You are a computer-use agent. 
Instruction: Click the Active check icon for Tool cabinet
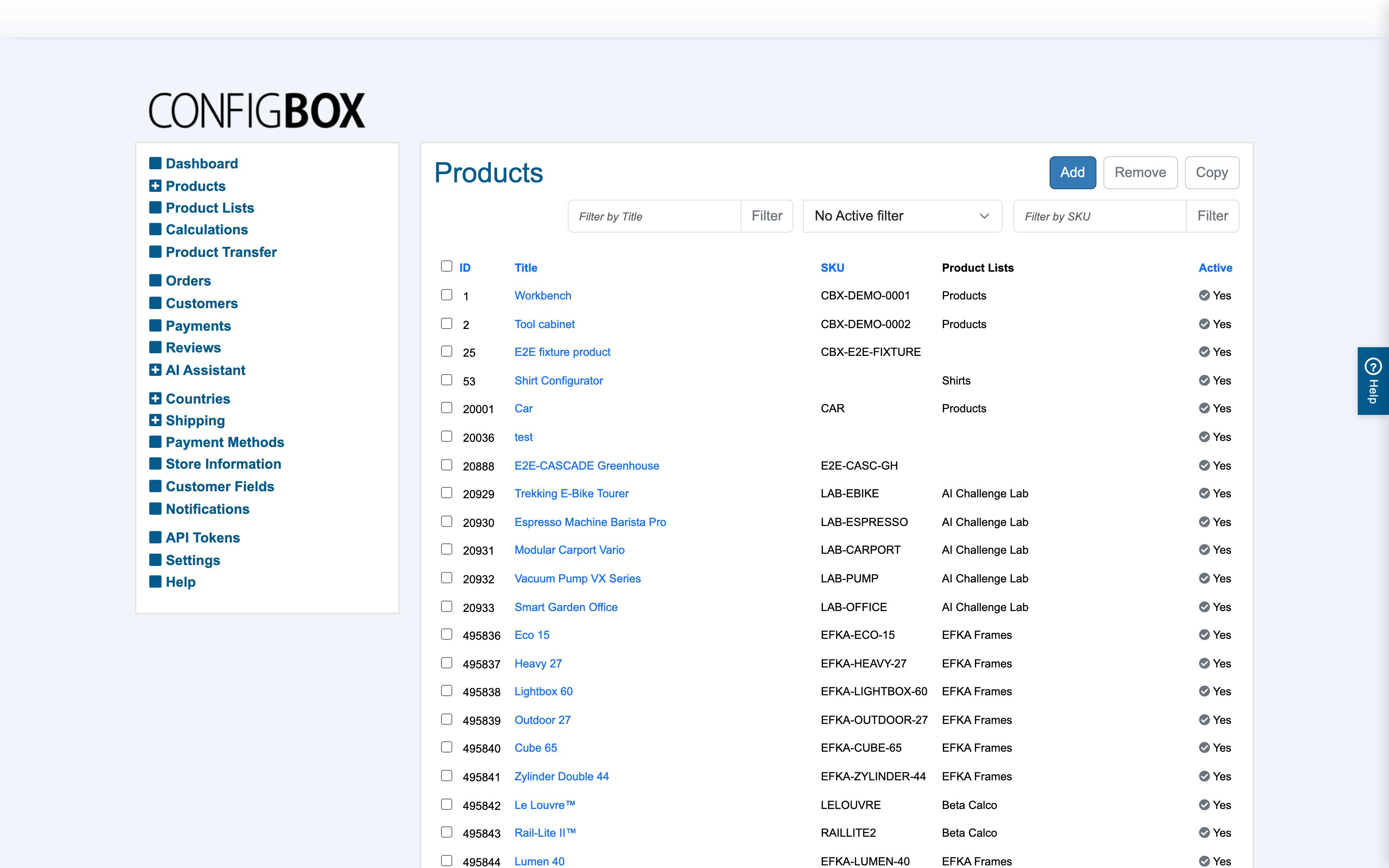[1204, 324]
